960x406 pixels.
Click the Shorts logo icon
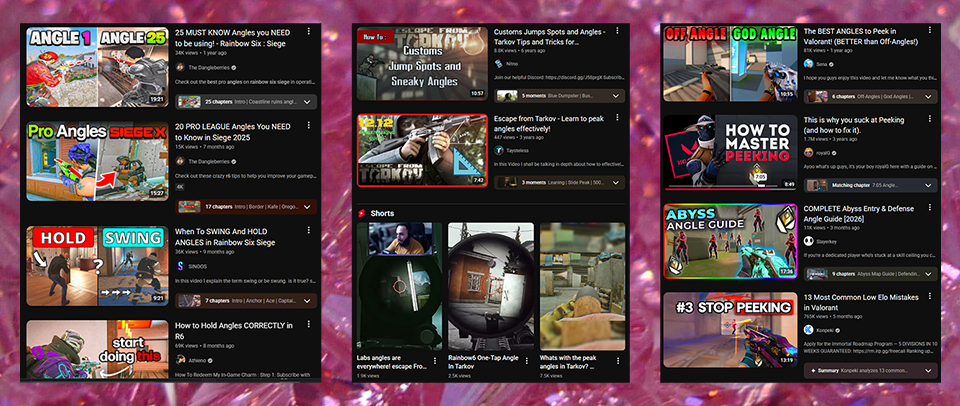361,213
